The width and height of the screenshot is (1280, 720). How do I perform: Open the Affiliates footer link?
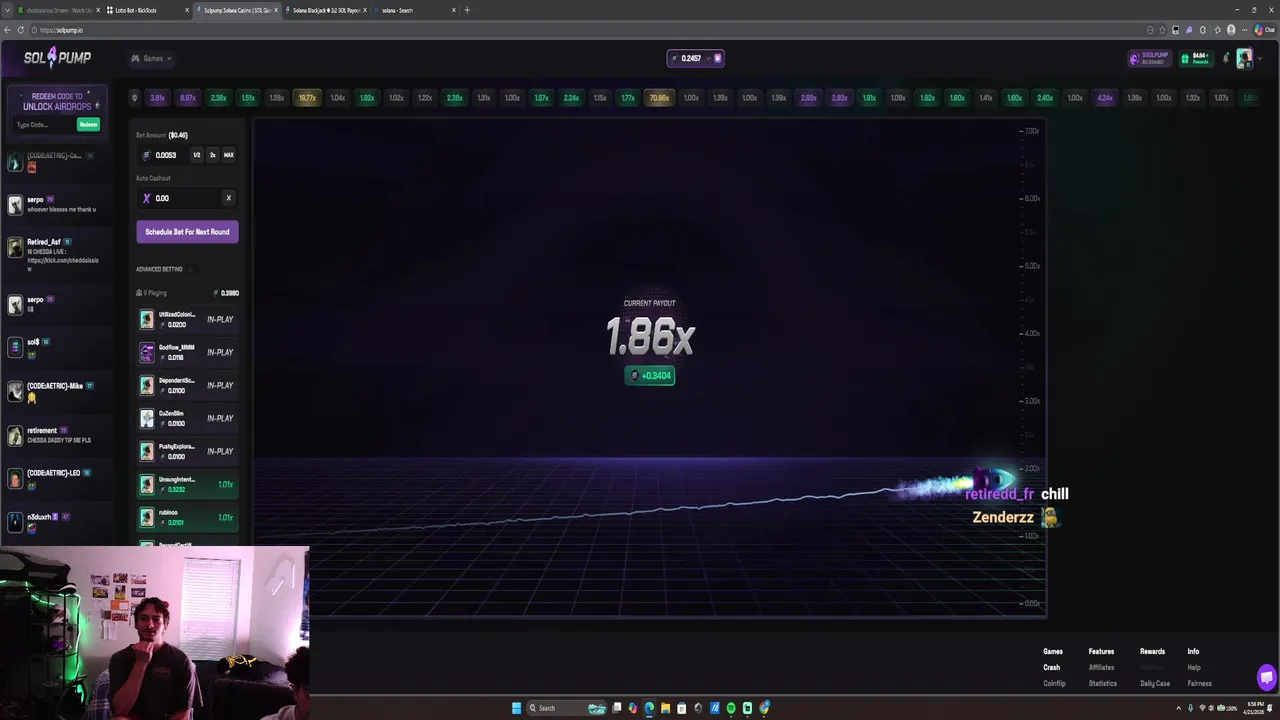coord(1101,667)
